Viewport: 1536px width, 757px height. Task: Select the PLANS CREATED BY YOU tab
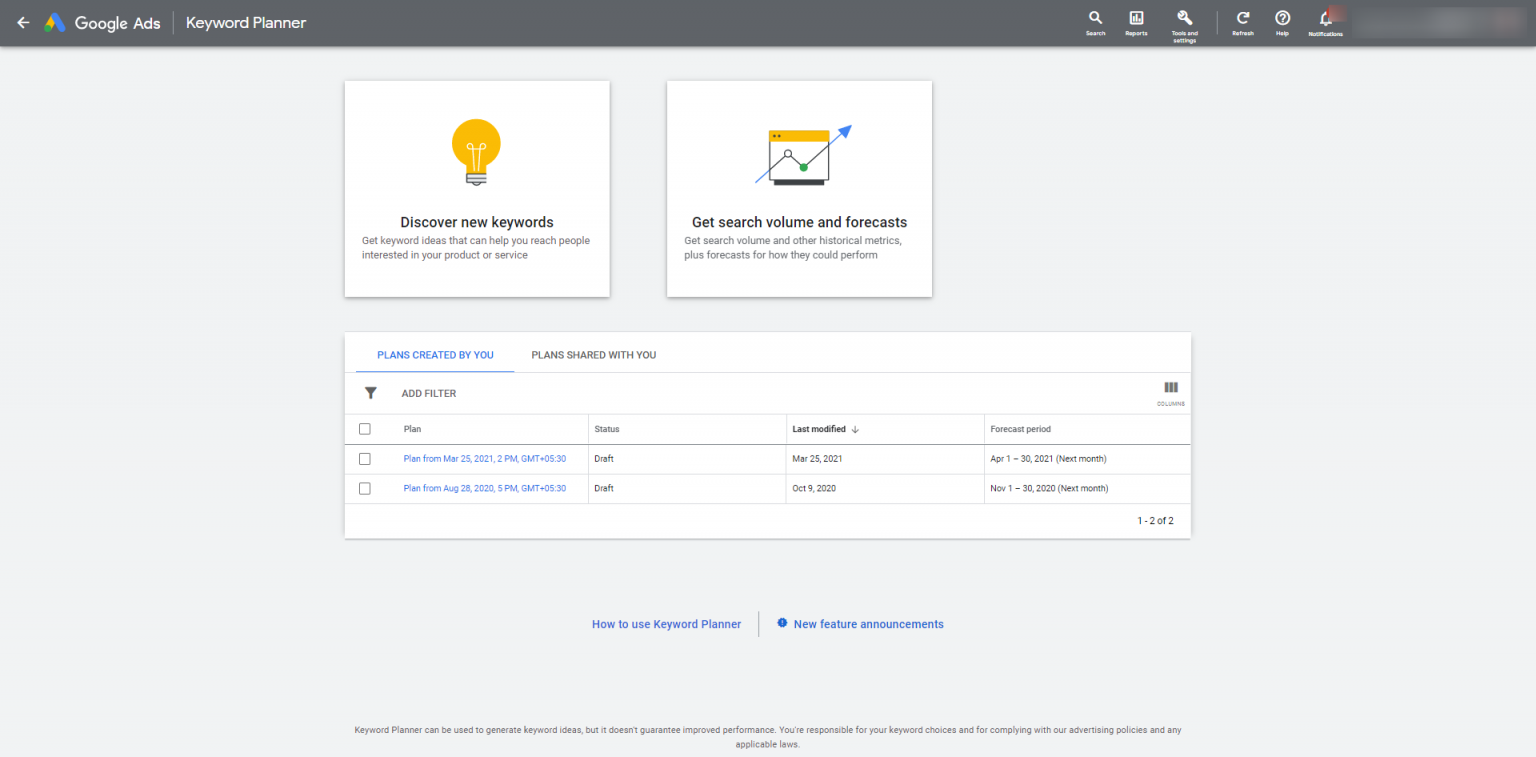click(x=434, y=354)
